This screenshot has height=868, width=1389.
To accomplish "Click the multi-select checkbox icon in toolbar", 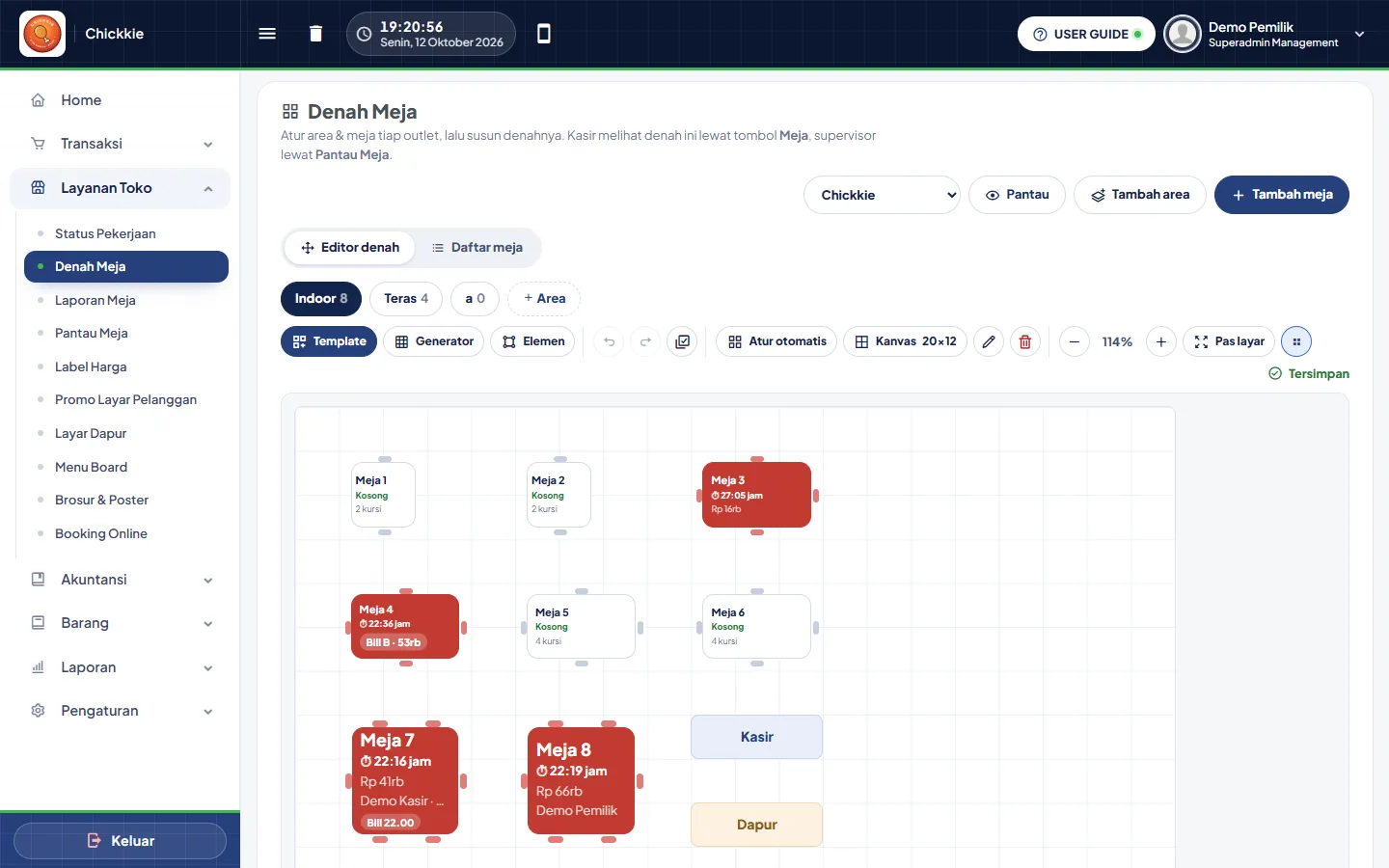I will pos(682,341).
